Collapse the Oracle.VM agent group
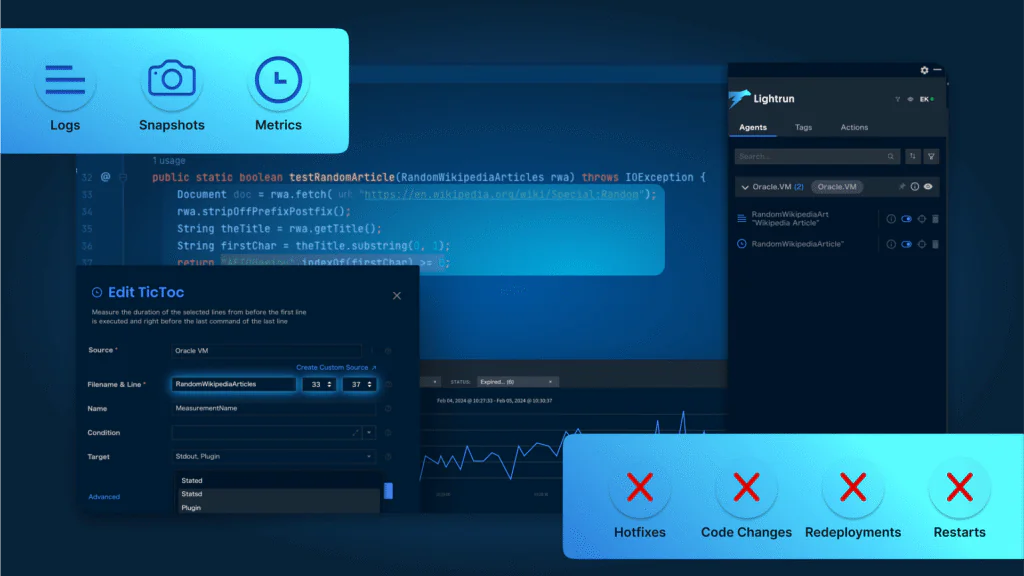This screenshot has width=1024, height=576. (743, 187)
